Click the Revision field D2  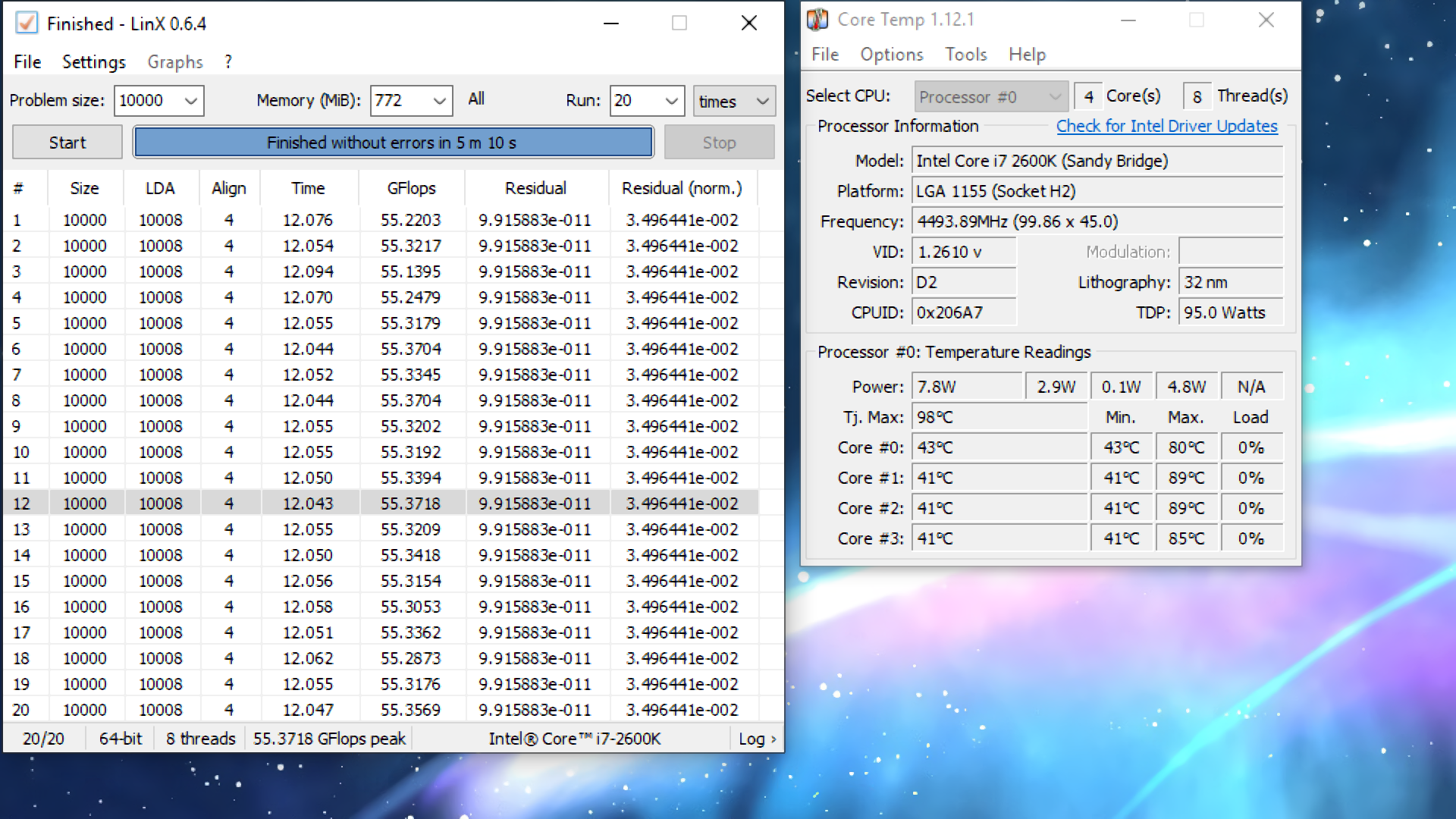coord(964,282)
